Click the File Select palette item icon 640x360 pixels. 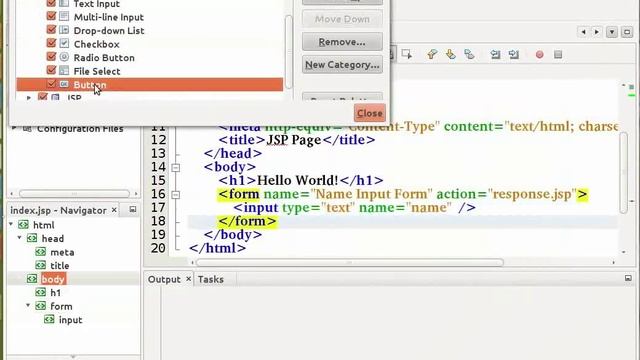pyautogui.click(x=64, y=70)
